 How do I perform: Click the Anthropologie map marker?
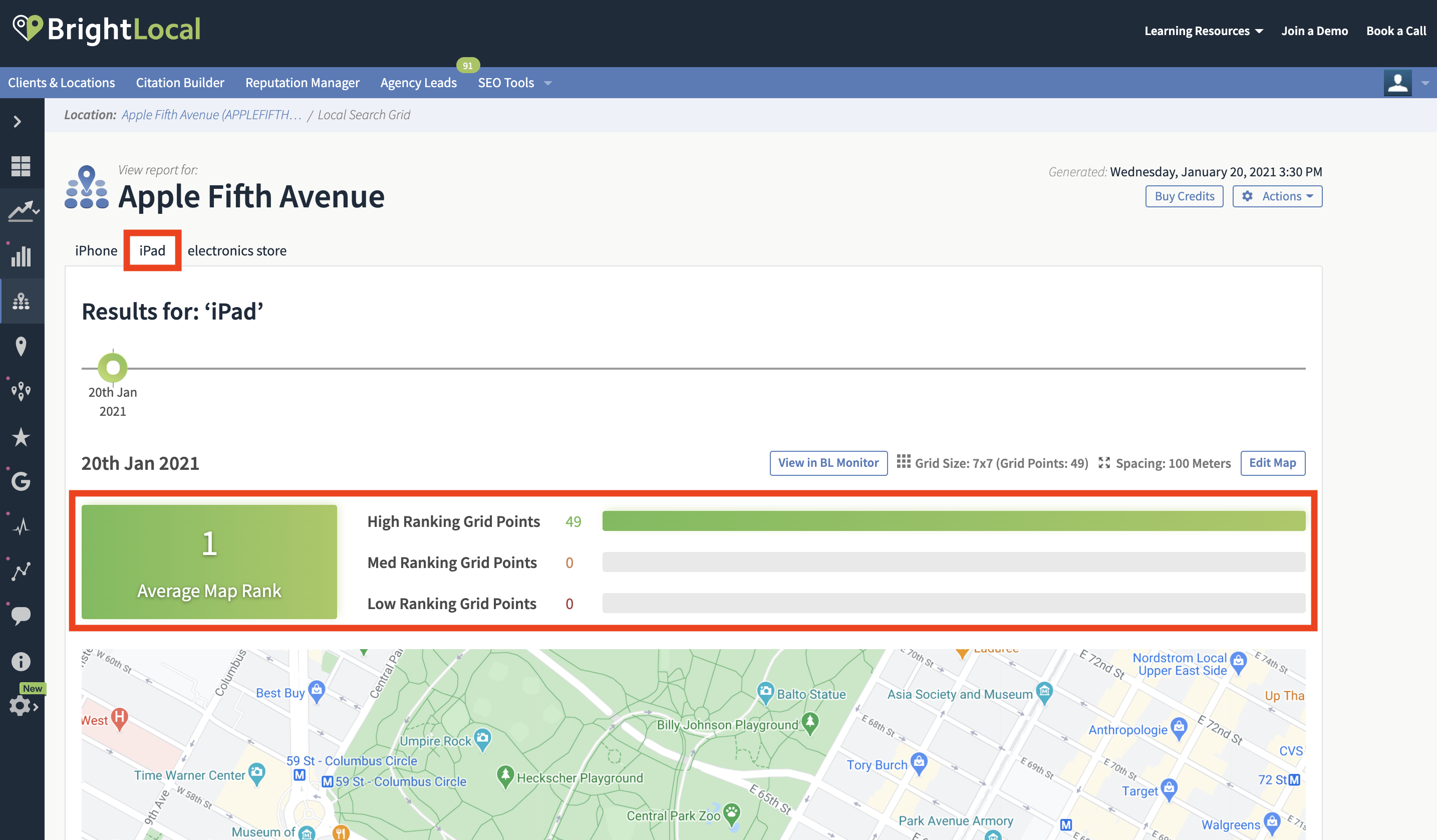1179,729
